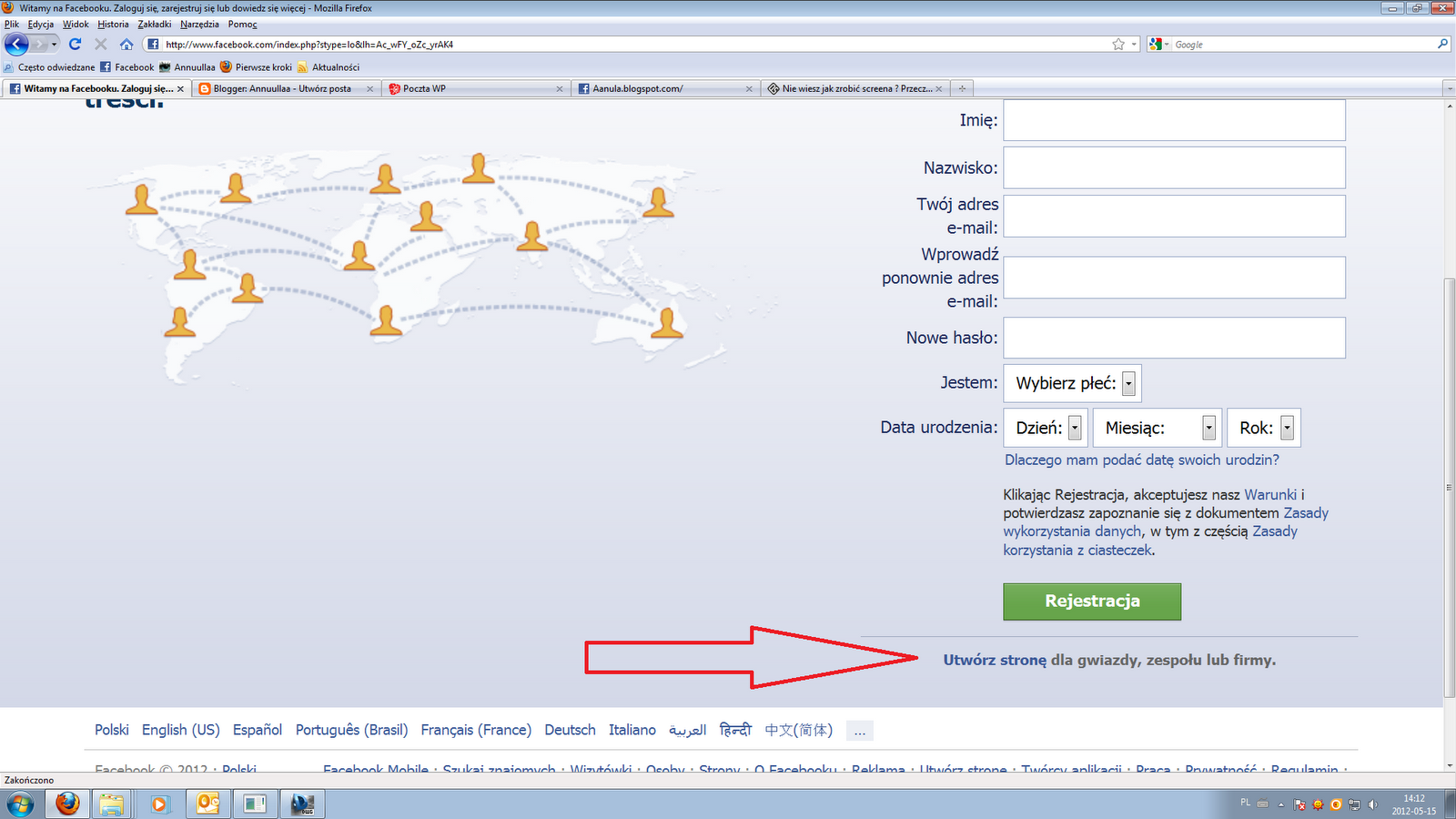Open the Aktualności feed bookmark
Image resolution: width=1456 pixels, height=819 pixels.
coord(329,66)
